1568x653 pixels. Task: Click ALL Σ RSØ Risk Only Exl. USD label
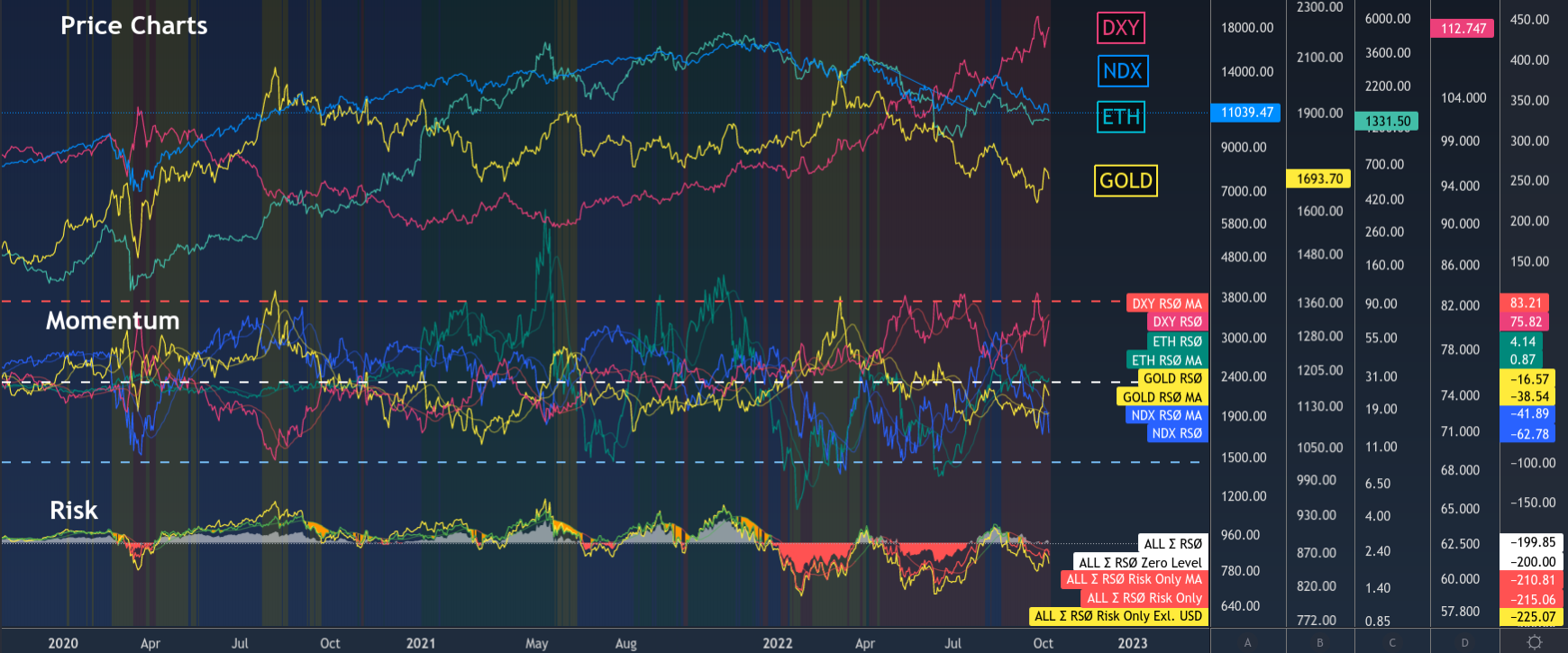1117,616
